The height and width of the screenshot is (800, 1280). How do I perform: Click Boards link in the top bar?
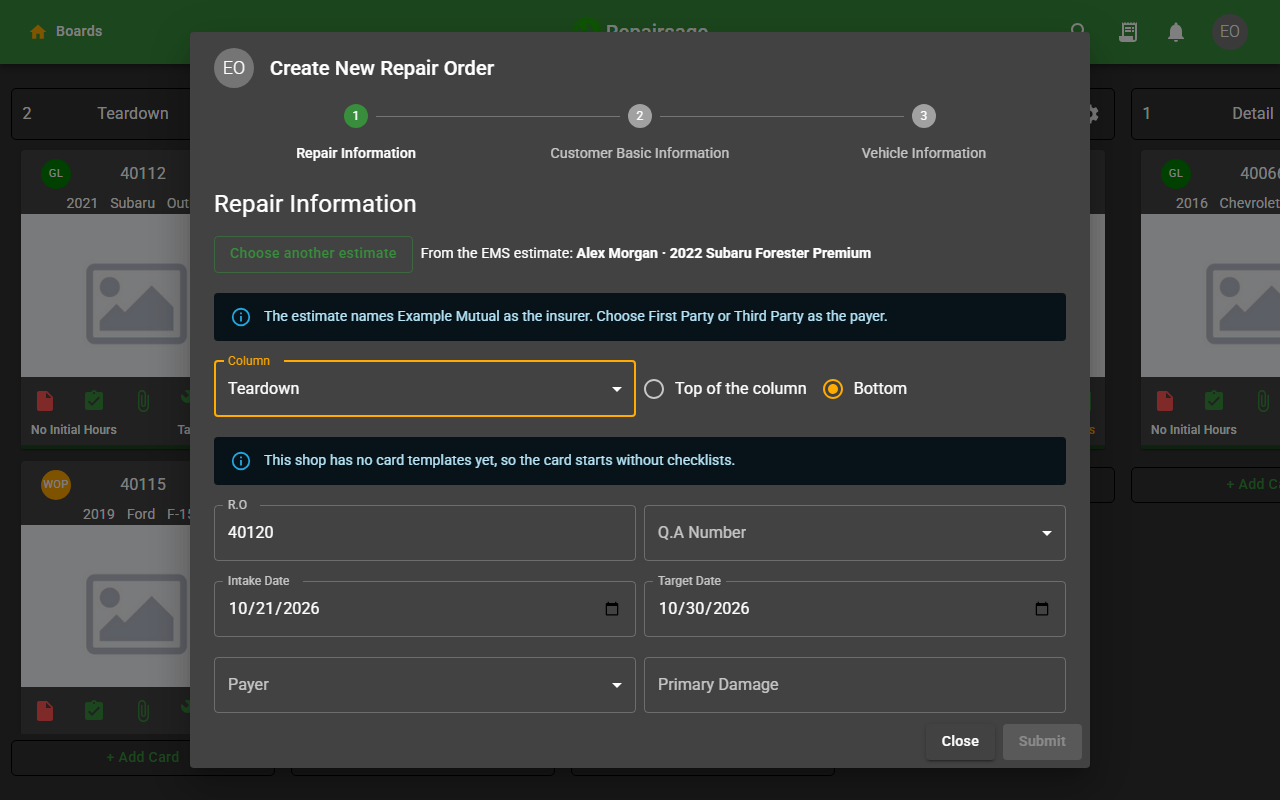79,32
